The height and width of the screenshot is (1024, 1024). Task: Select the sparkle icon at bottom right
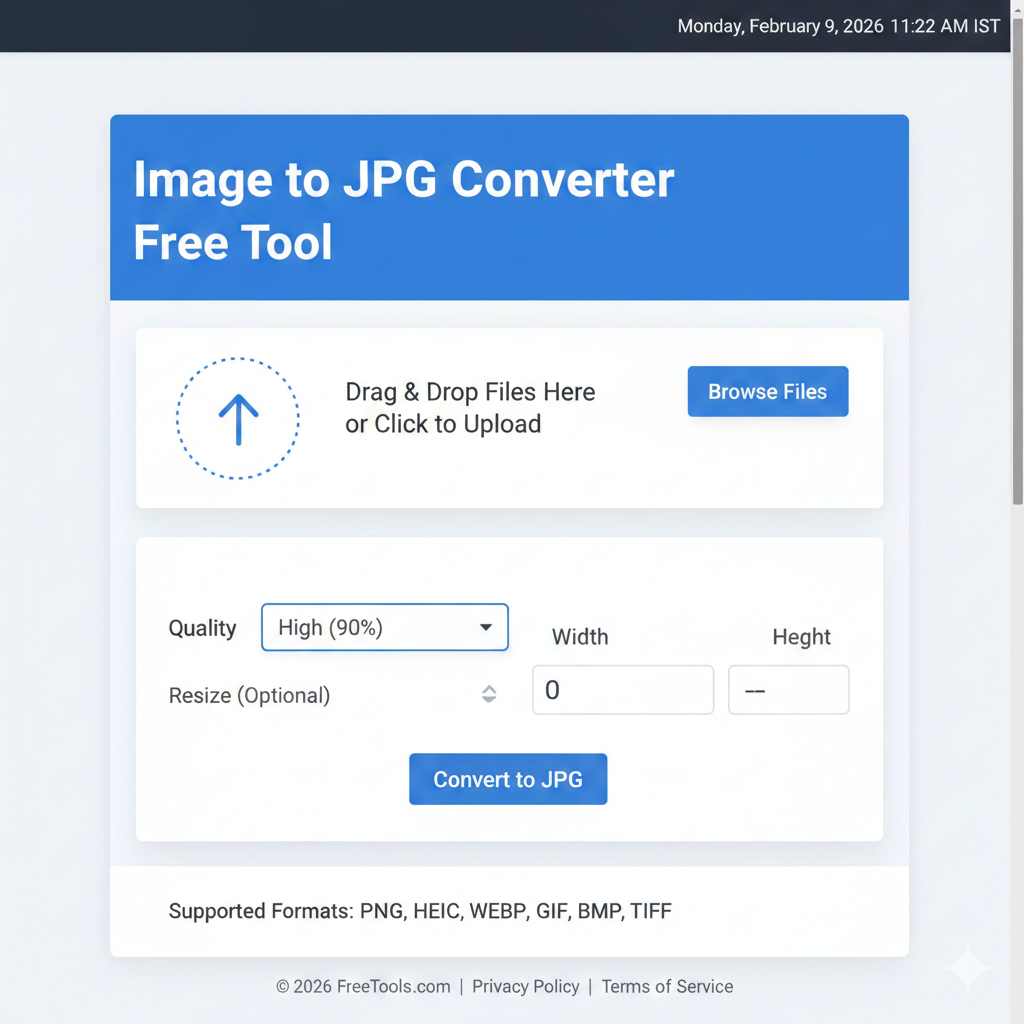click(967, 967)
